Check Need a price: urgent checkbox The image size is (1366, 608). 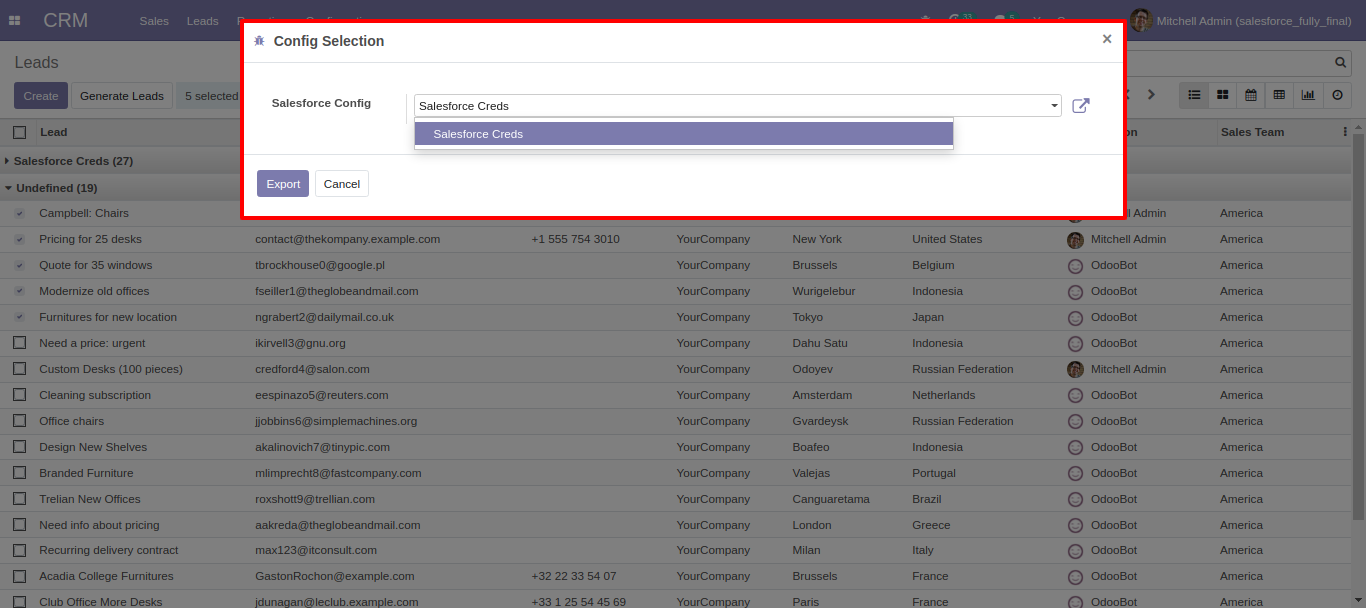tap(20, 343)
